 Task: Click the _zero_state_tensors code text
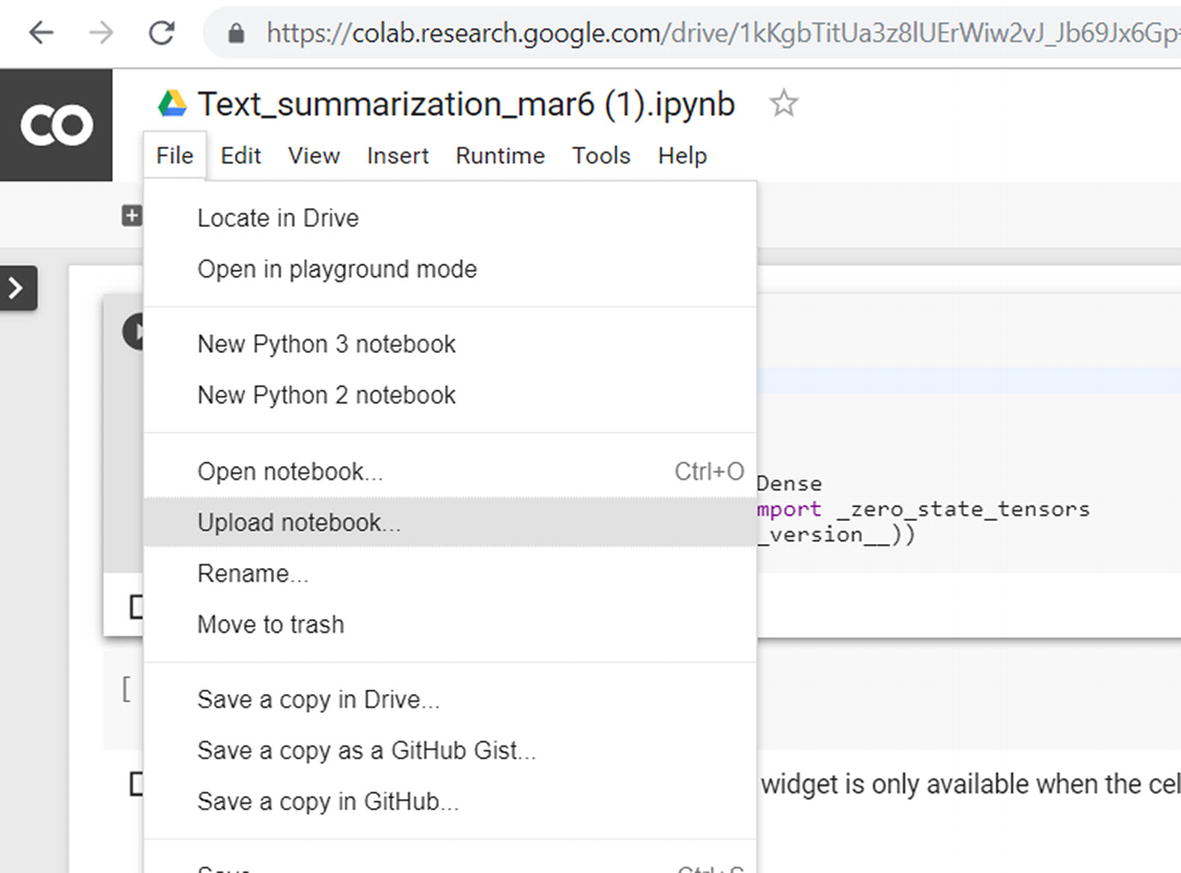(963, 509)
